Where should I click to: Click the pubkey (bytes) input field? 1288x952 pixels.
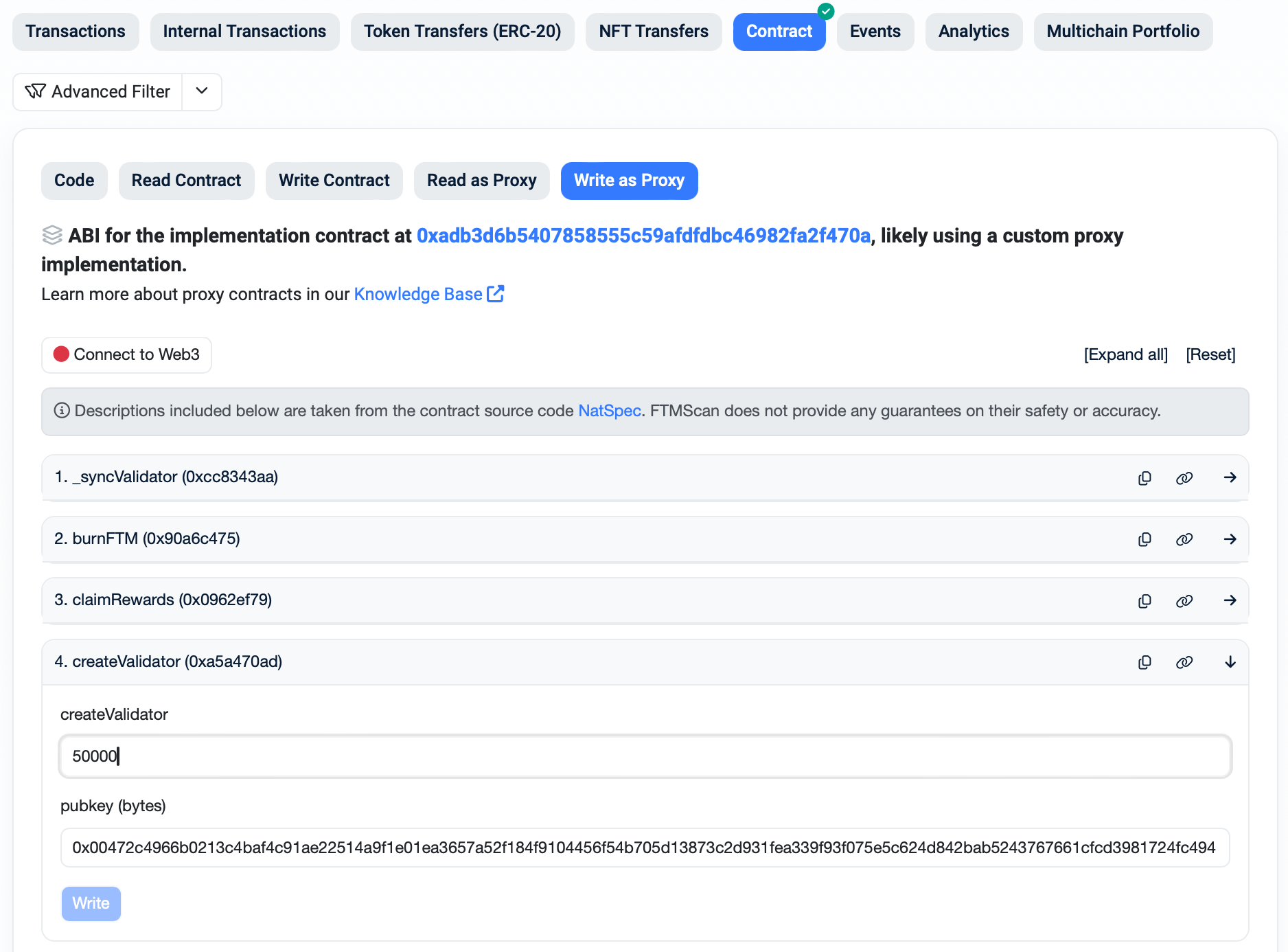(645, 848)
